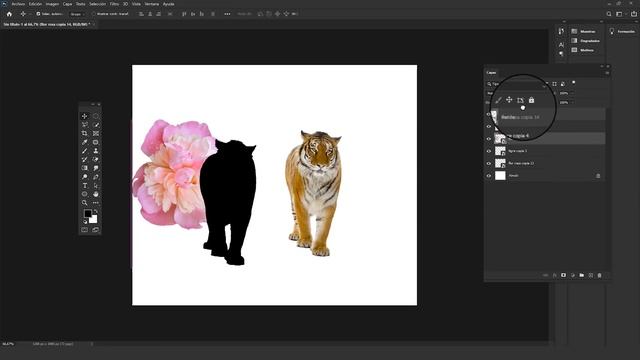Screen dimensions: 640x360
Task: Select the Fondo layer thumbnail
Action: click(500, 176)
